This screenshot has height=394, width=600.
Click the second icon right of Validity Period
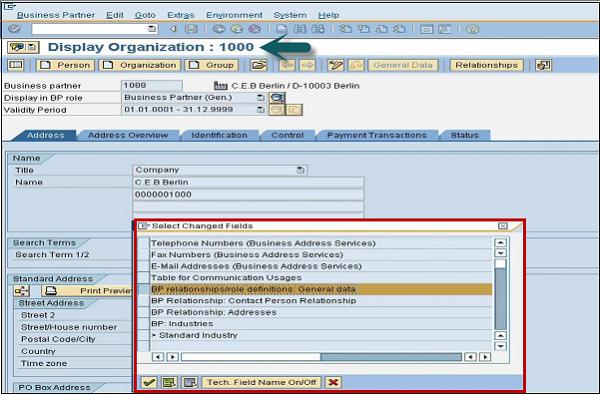[x=294, y=110]
